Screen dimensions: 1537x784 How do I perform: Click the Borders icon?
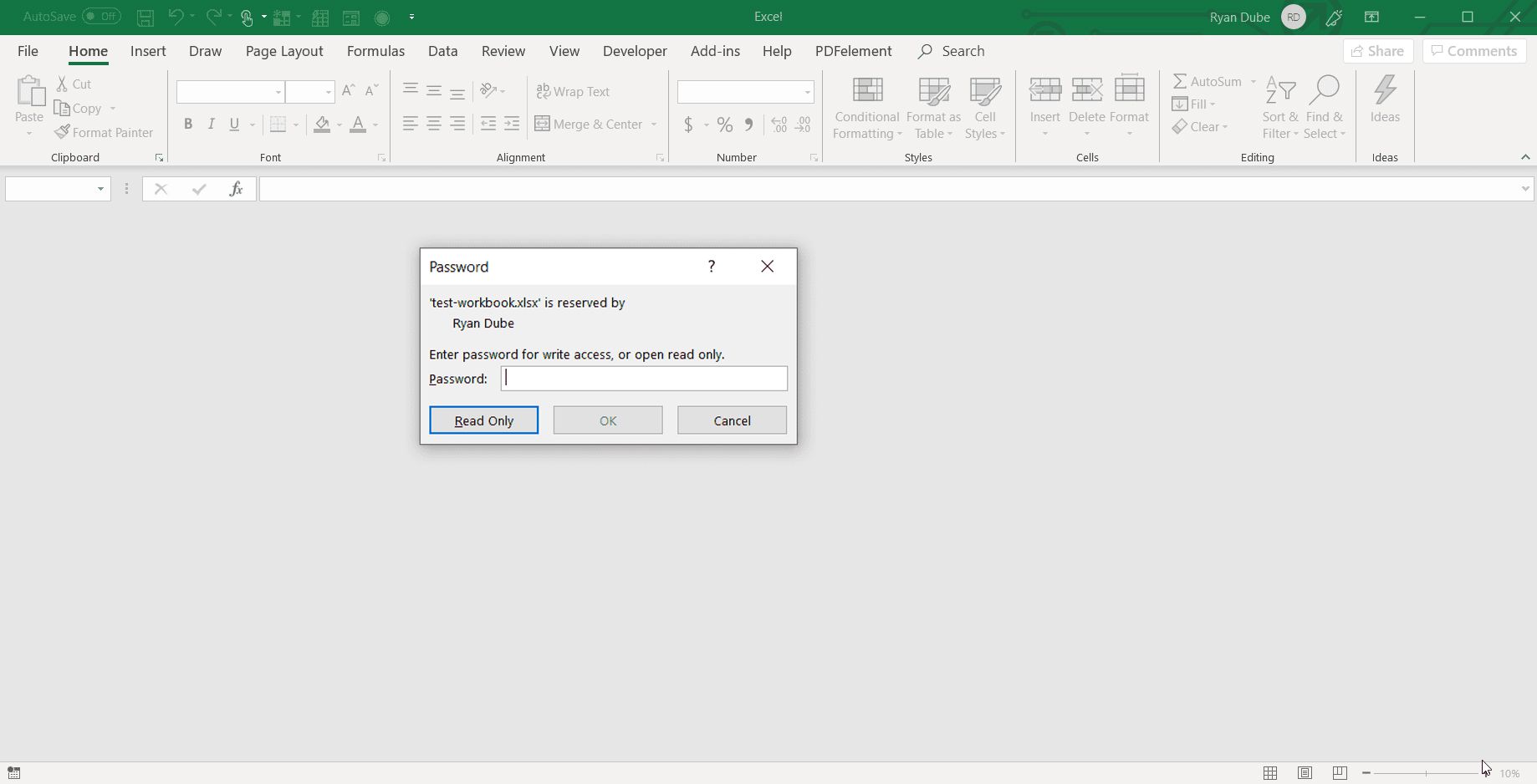tap(278, 124)
